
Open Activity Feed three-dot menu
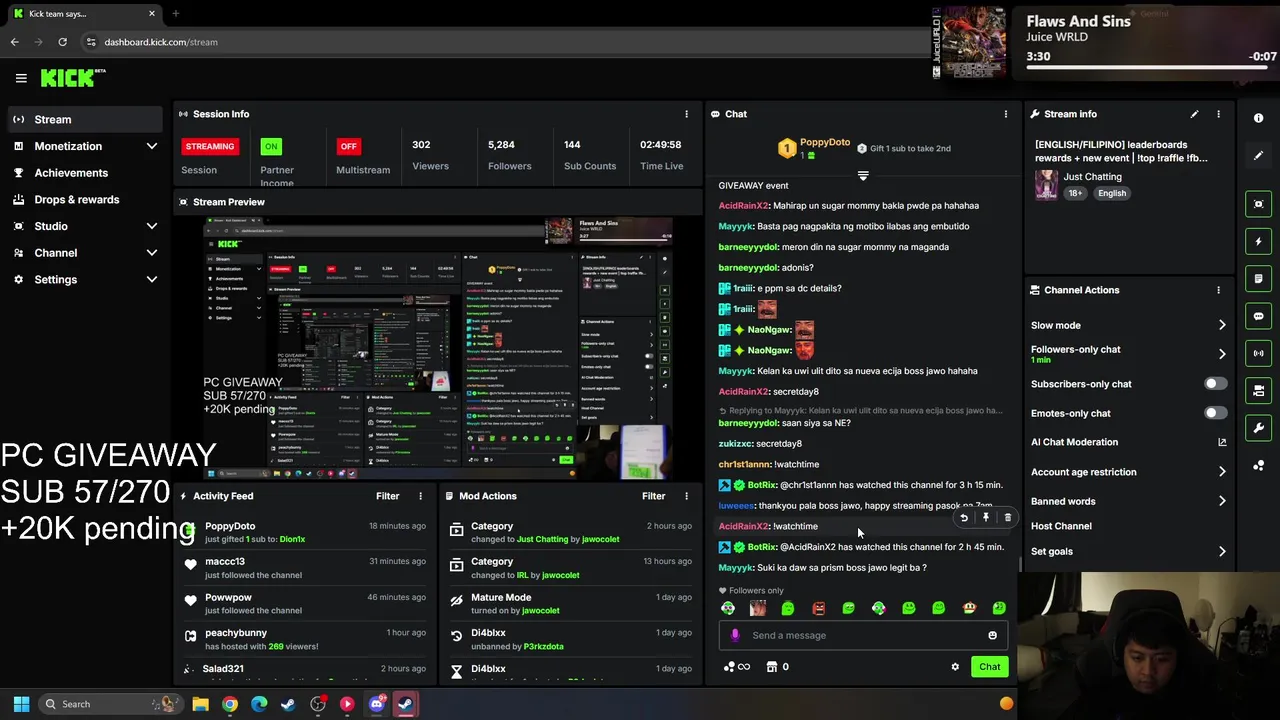(420, 496)
